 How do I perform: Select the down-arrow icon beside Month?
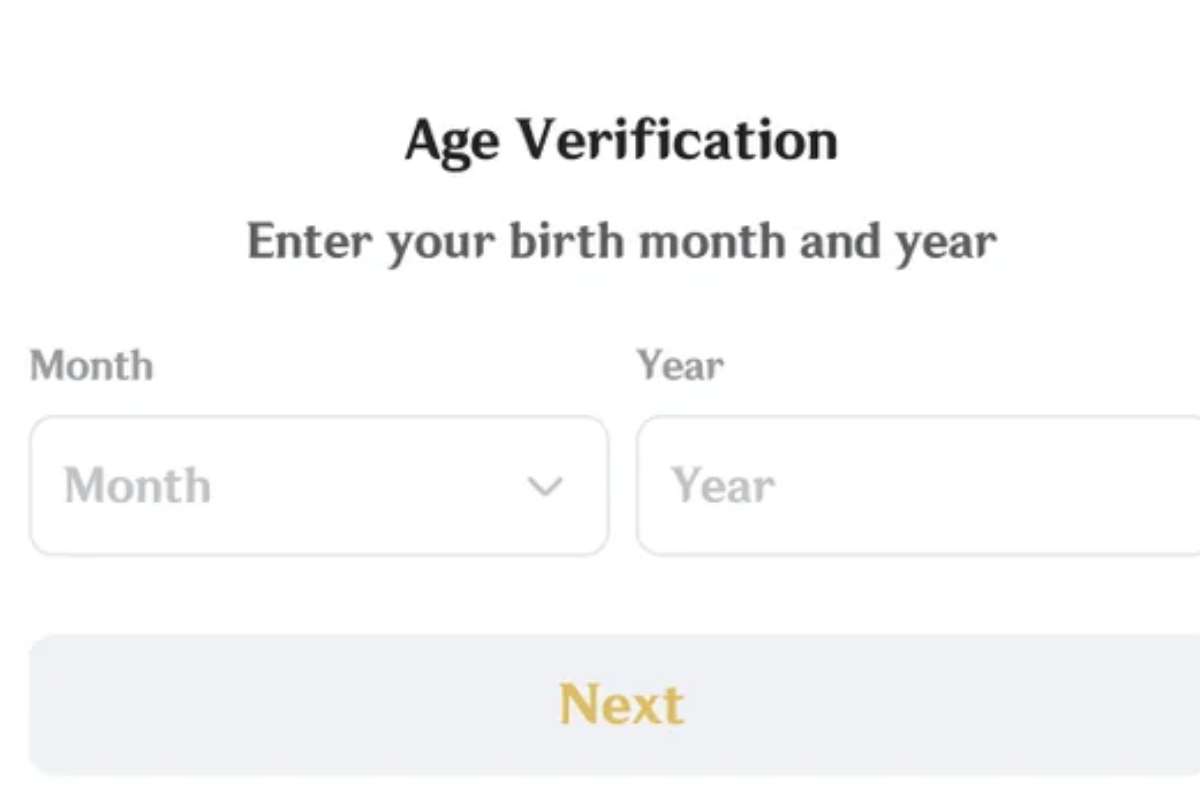(x=545, y=487)
